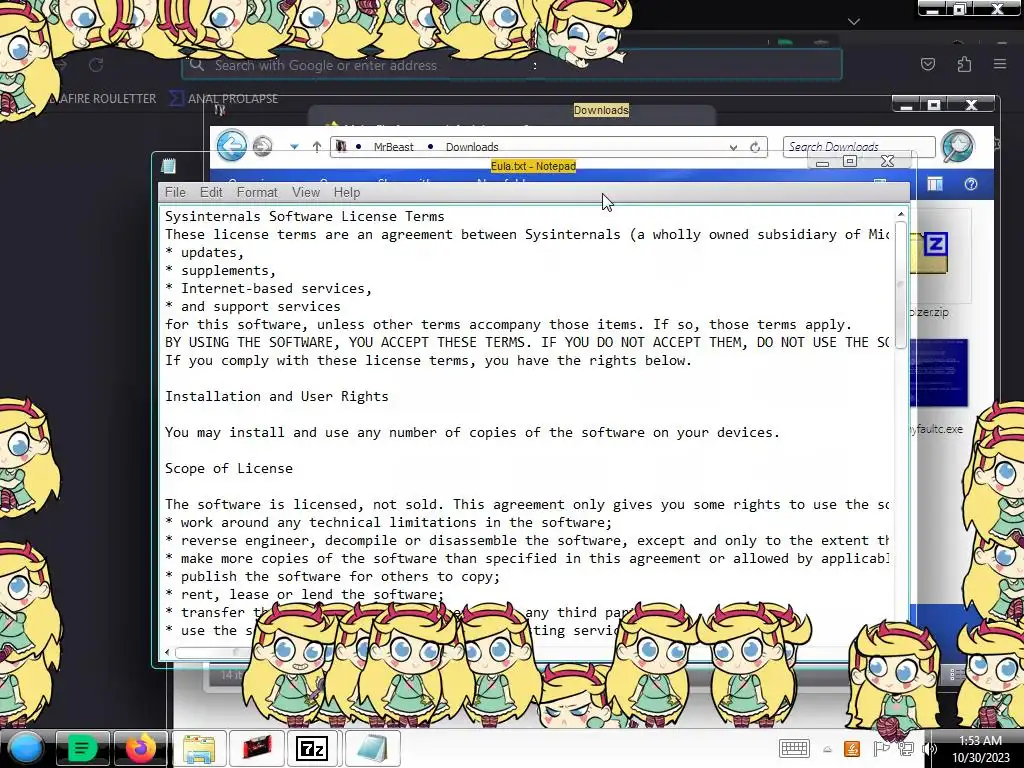The image size is (1024, 768).
Task: Click '* work around any technical limitations' line
Action: [389, 522]
